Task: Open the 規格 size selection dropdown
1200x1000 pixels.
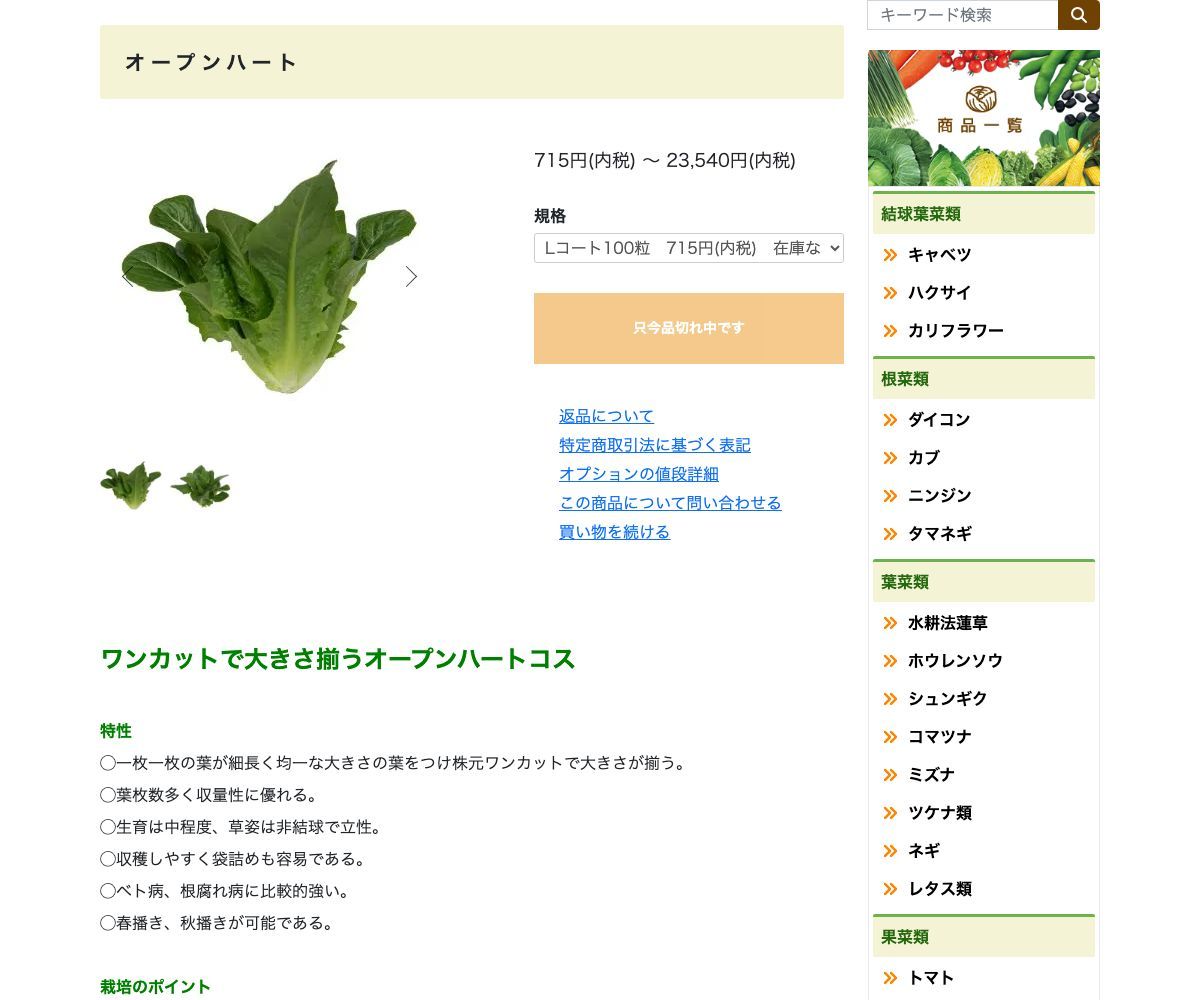Action: [x=688, y=248]
